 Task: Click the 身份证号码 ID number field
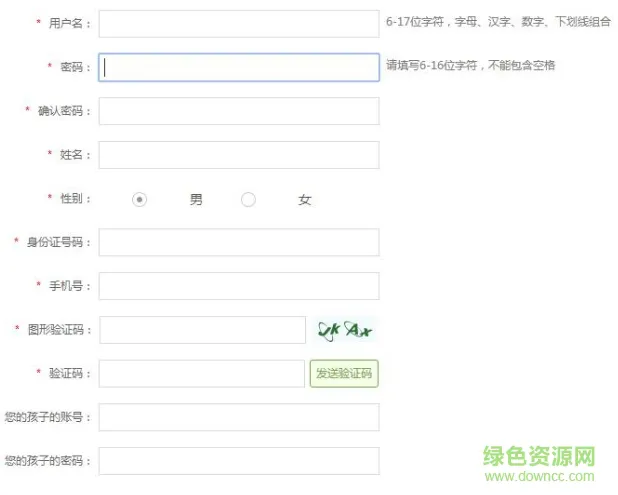239,242
